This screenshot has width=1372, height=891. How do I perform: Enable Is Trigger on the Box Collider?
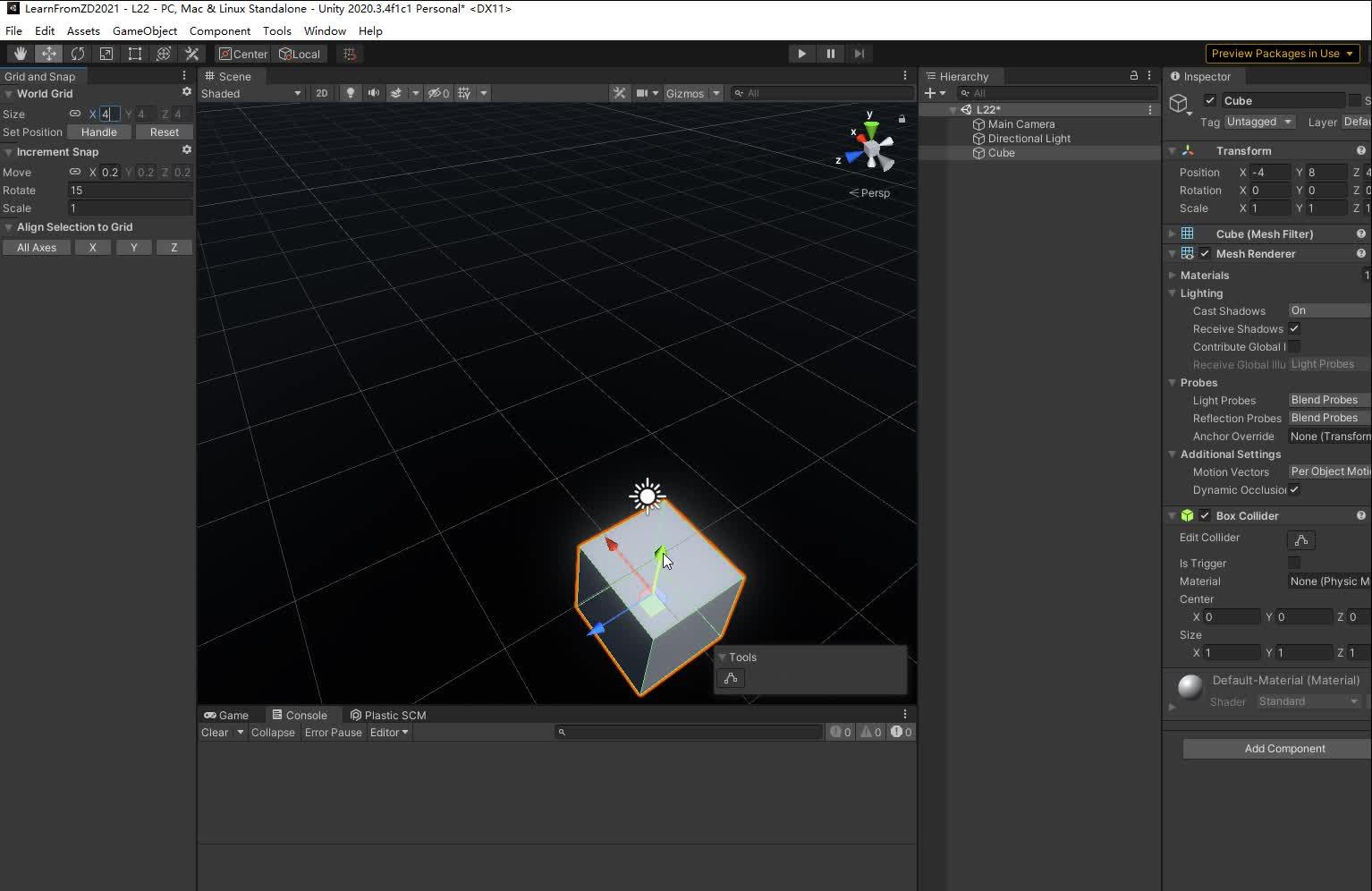[x=1293, y=563]
